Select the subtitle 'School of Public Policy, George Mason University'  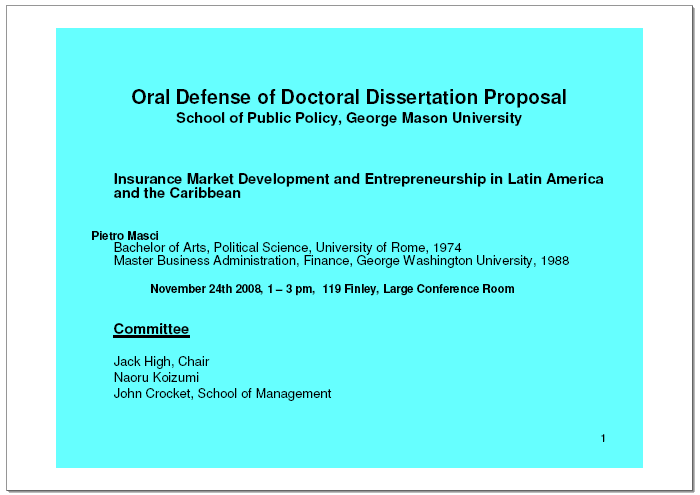pos(349,118)
